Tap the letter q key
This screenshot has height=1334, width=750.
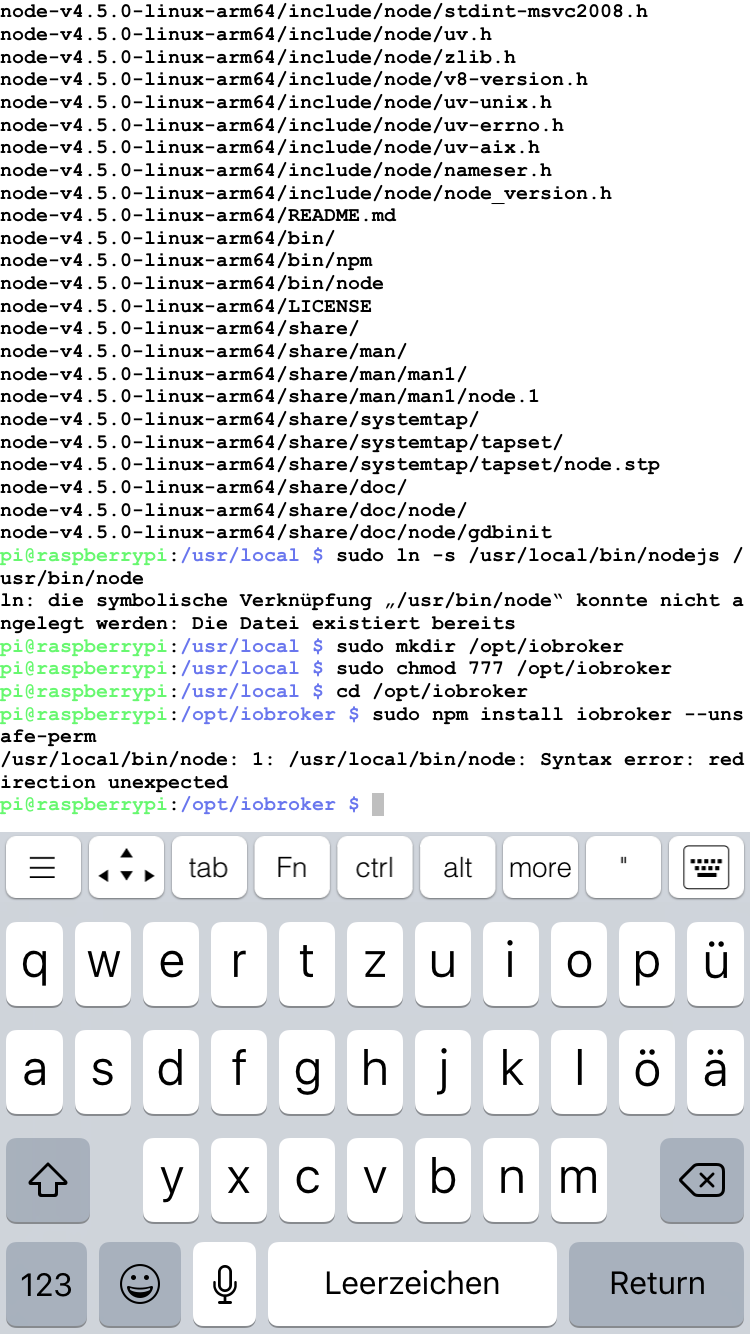35,964
